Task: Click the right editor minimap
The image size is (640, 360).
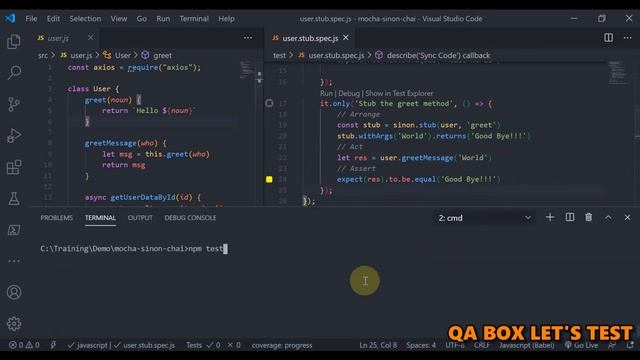Action: (x=618, y=73)
